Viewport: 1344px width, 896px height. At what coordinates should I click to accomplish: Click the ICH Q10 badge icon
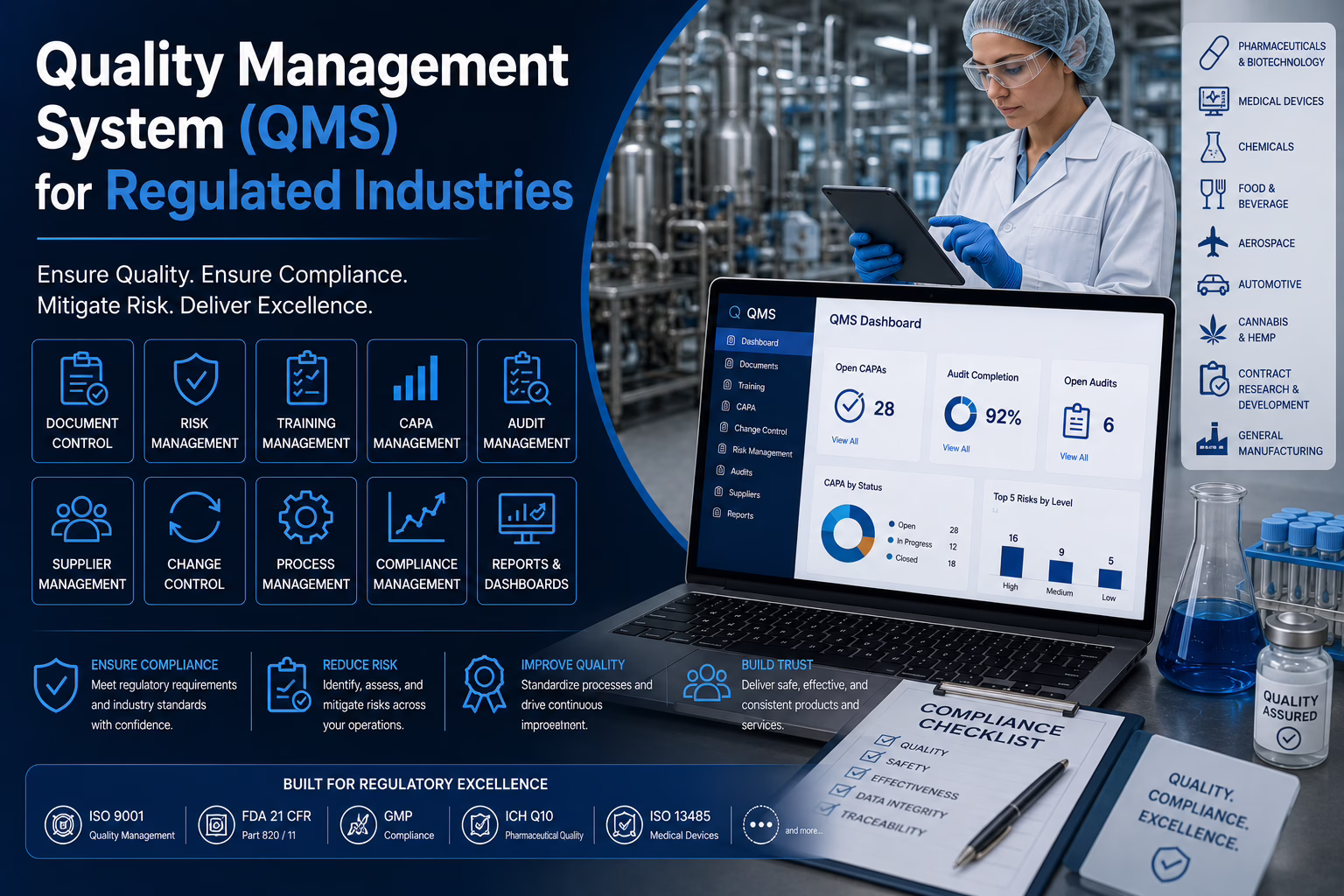point(479,824)
